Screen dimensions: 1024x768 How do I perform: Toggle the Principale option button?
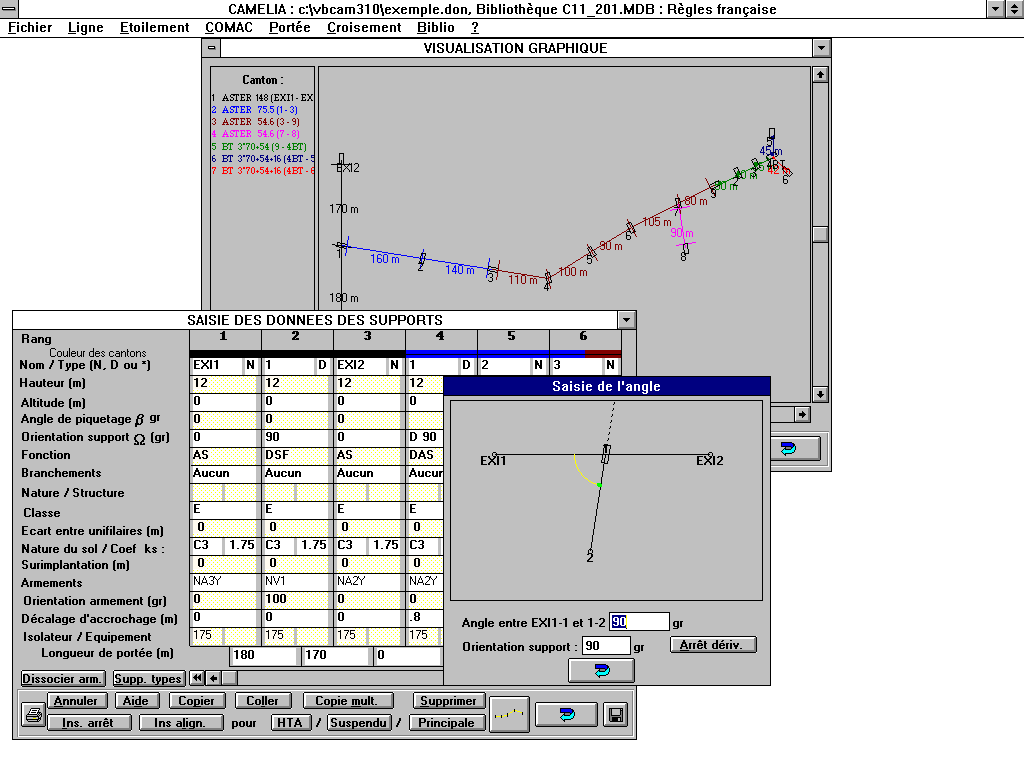446,723
